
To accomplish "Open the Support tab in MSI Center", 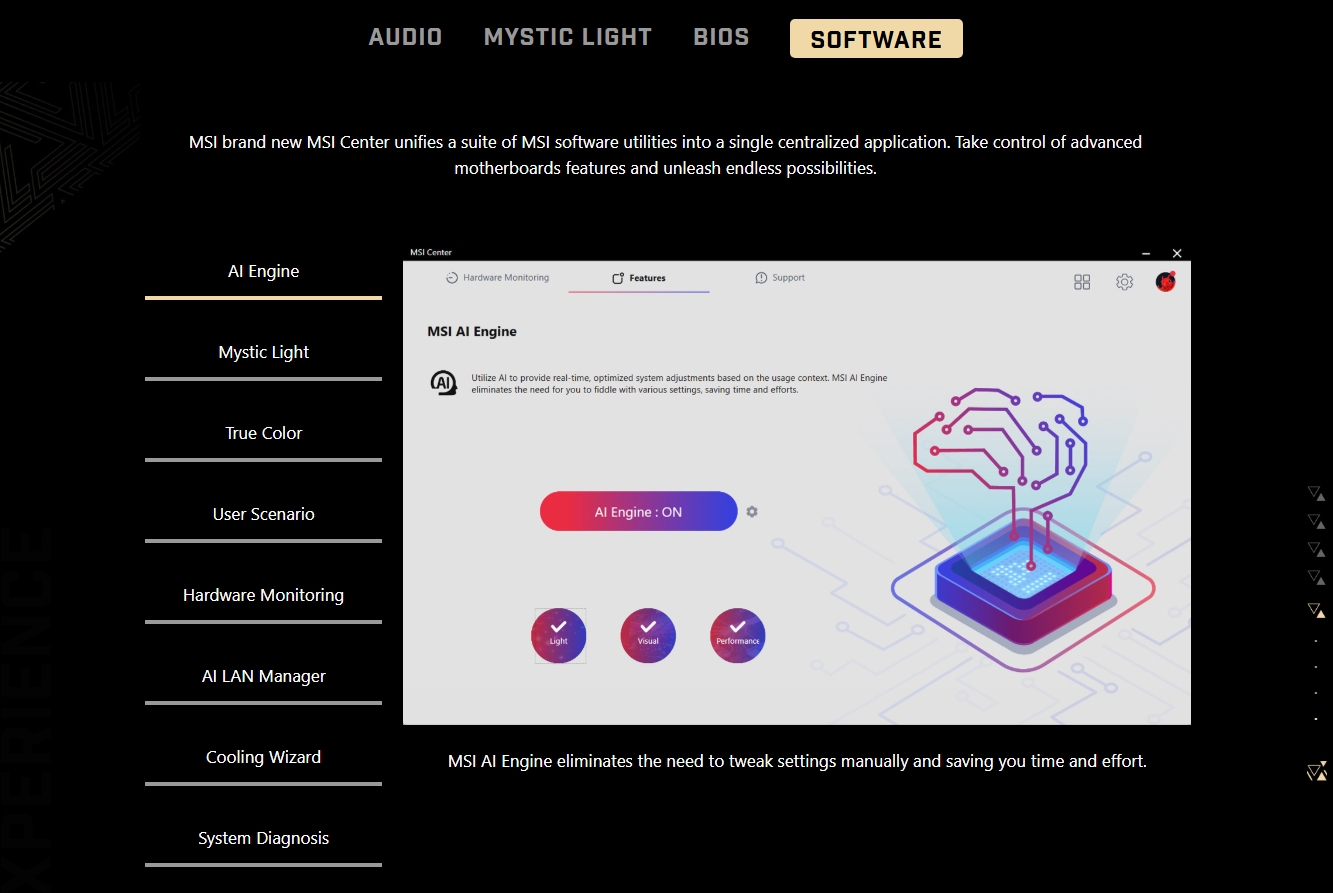I will click(780, 278).
